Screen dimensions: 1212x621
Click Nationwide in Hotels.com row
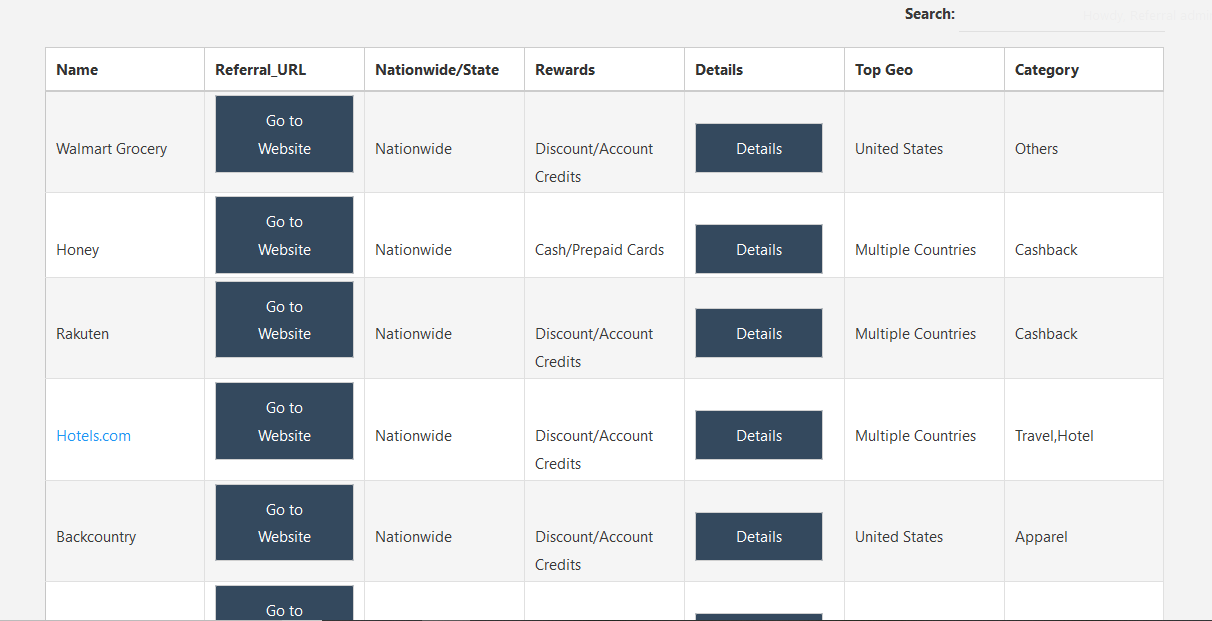click(413, 436)
